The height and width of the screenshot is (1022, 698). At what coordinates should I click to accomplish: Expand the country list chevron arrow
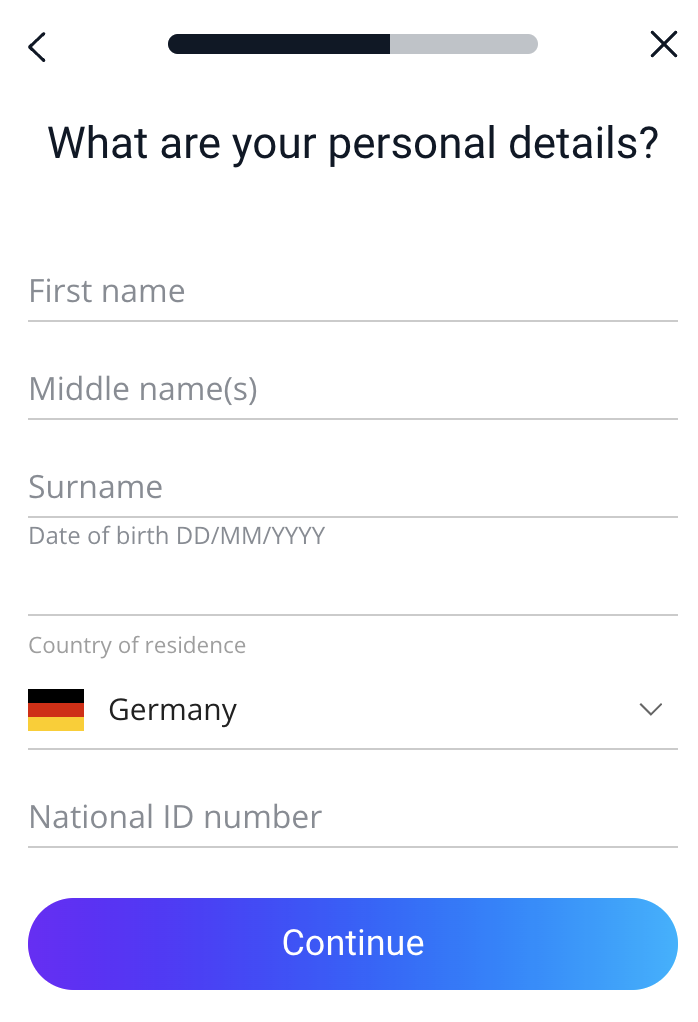tap(651, 710)
